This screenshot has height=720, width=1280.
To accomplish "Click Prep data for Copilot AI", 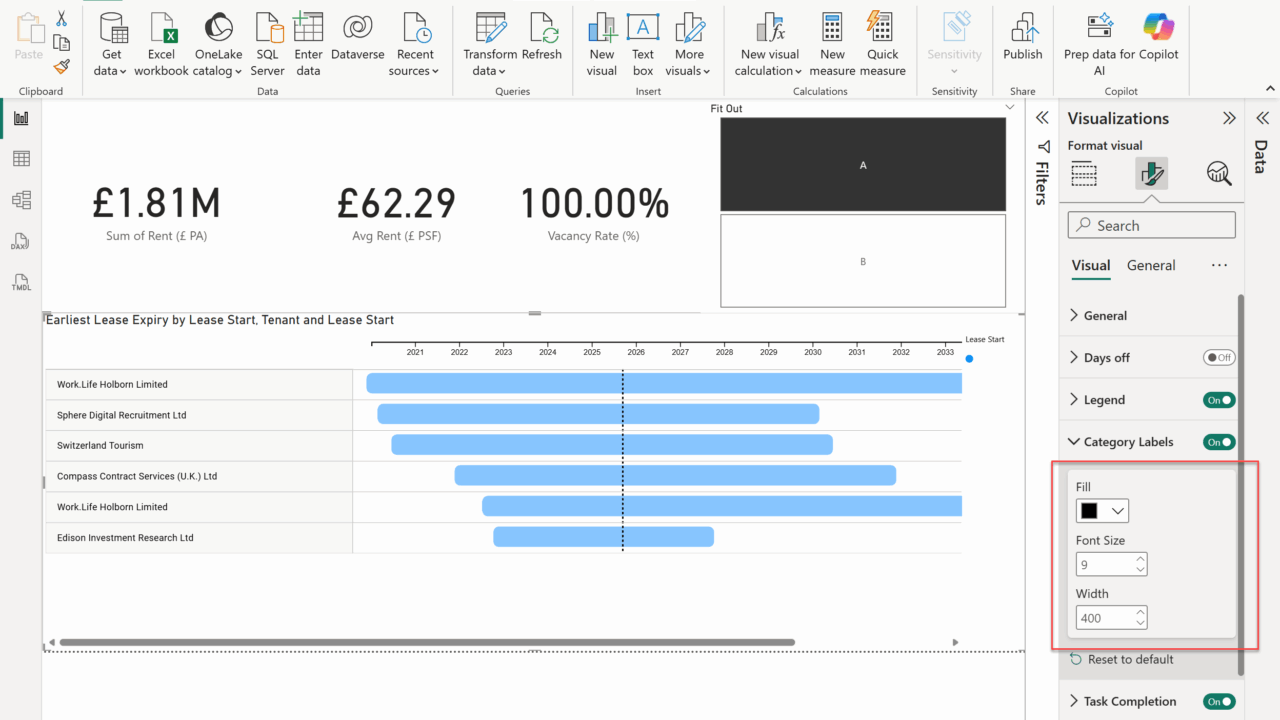I will pyautogui.click(x=1099, y=45).
